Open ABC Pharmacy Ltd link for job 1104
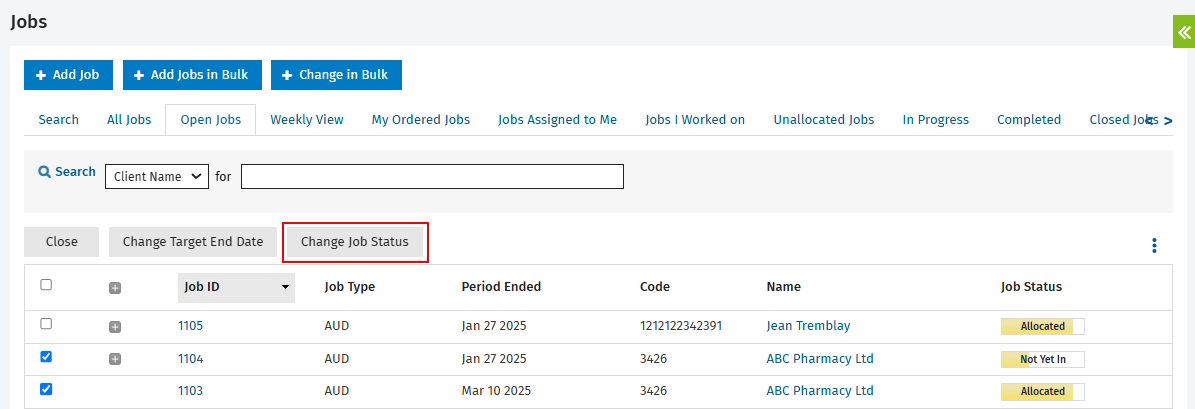 [x=820, y=359]
